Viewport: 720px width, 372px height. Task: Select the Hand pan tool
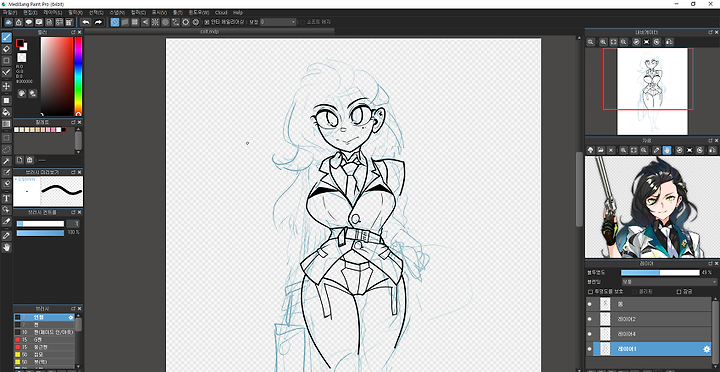pos(6,247)
